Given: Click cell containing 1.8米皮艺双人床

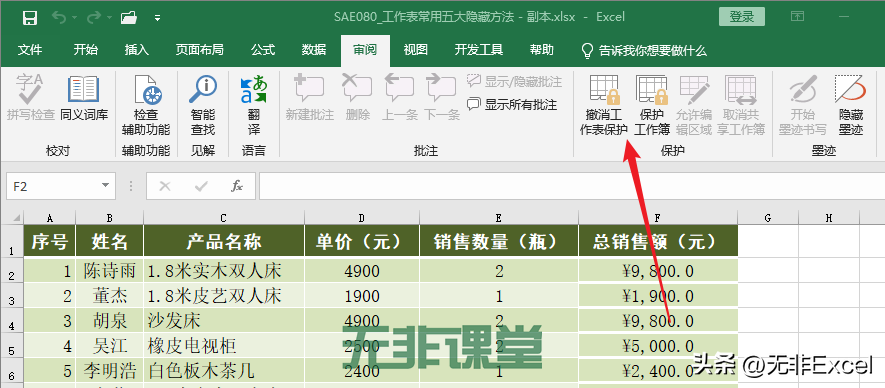Looking at the screenshot, I should tap(224, 295).
